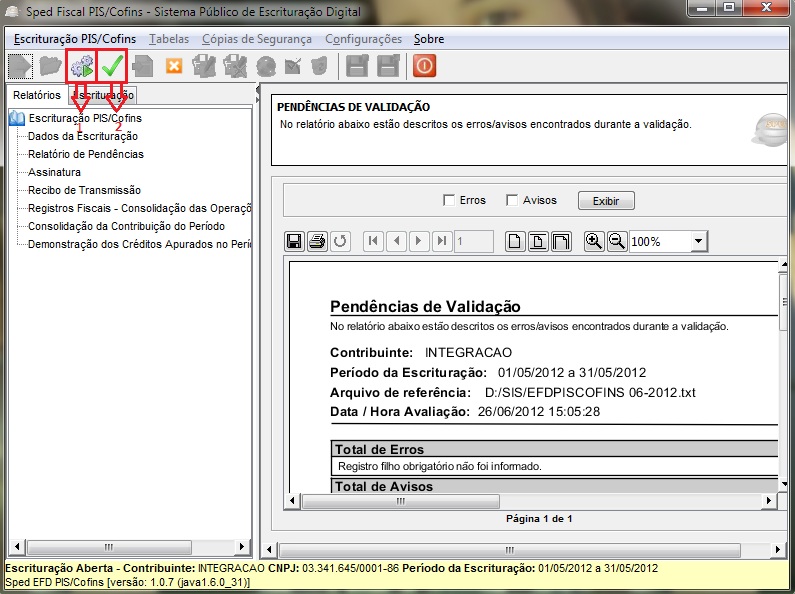Save the report using the floppy disk icon
Viewport: 795px width, 594px height.
pos(295,241)
